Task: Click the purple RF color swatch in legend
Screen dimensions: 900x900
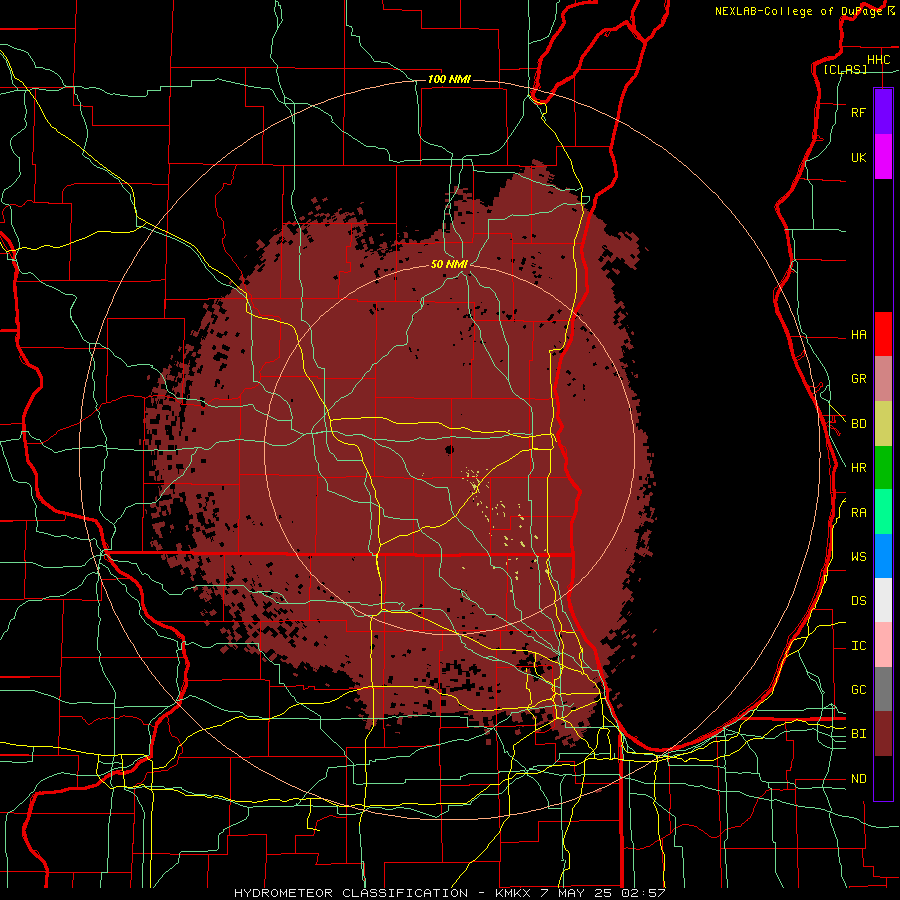Action: click(883, 112)
